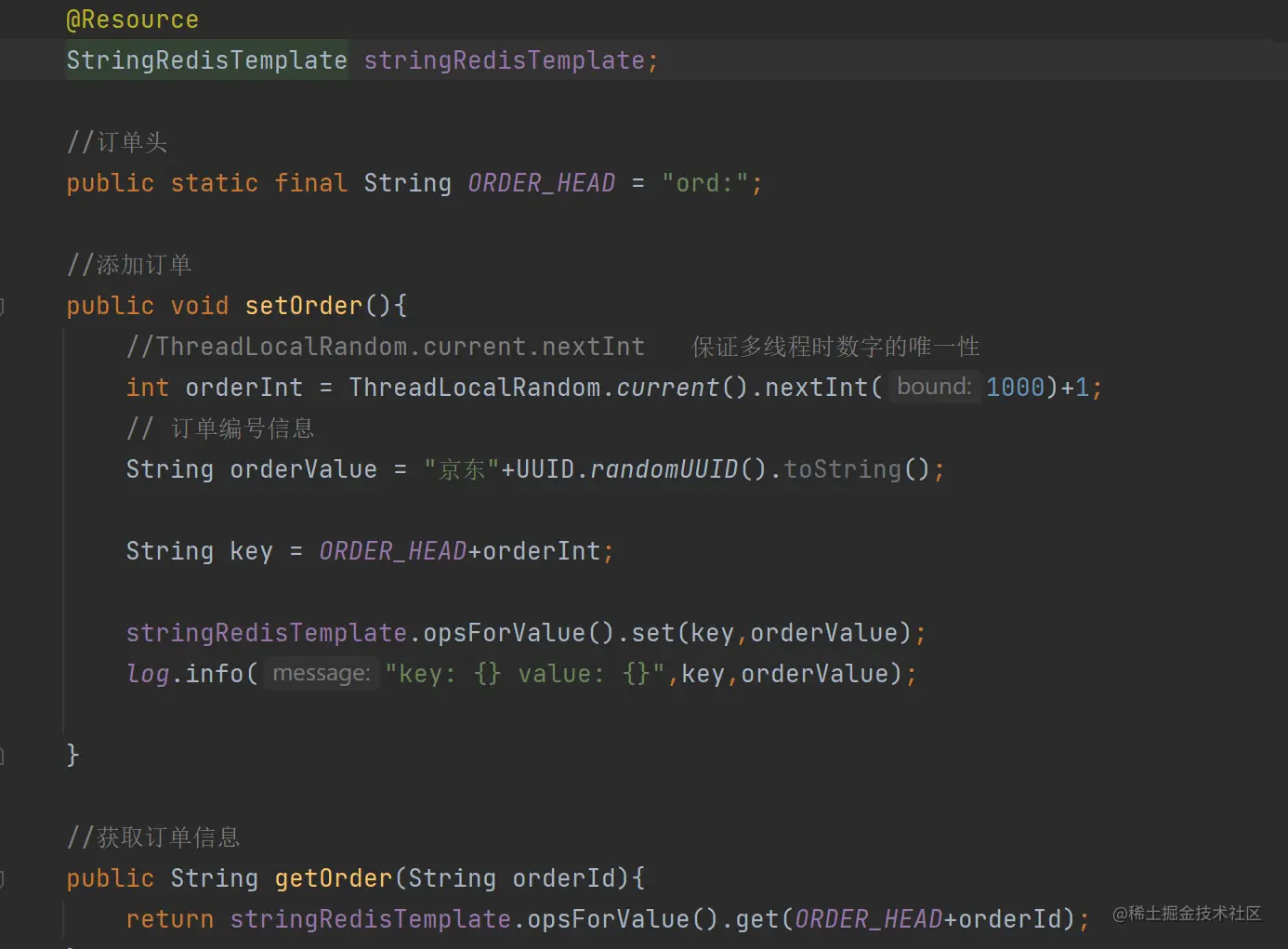
Task: Click the ORDER_HEAD constant name
Action: pyautogui.click(x=541, y=182)
